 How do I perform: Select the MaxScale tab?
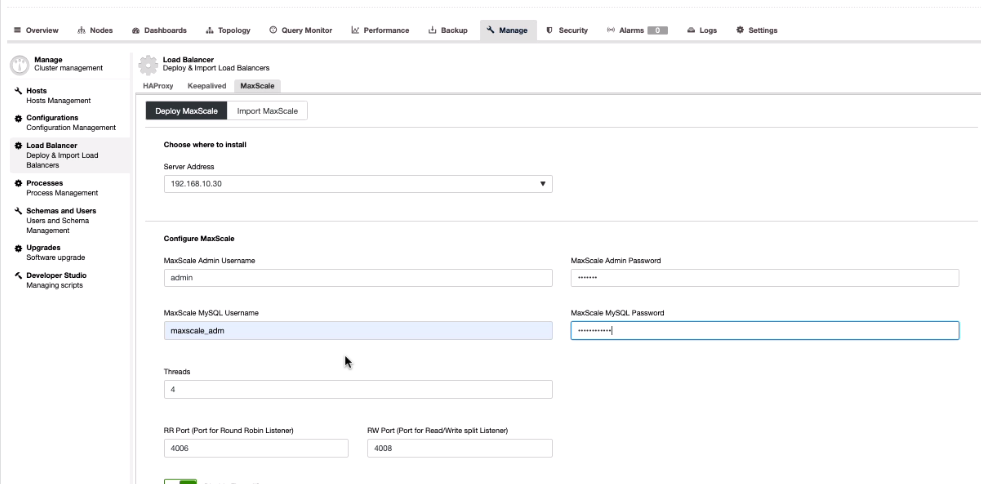[x=257, y=86]
